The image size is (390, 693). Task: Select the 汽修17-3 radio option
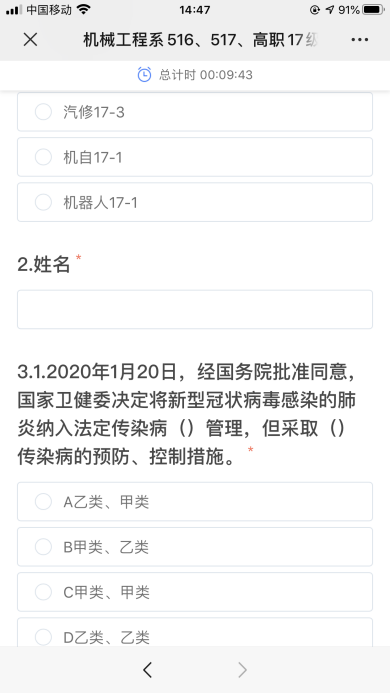[x=195, y=112]
